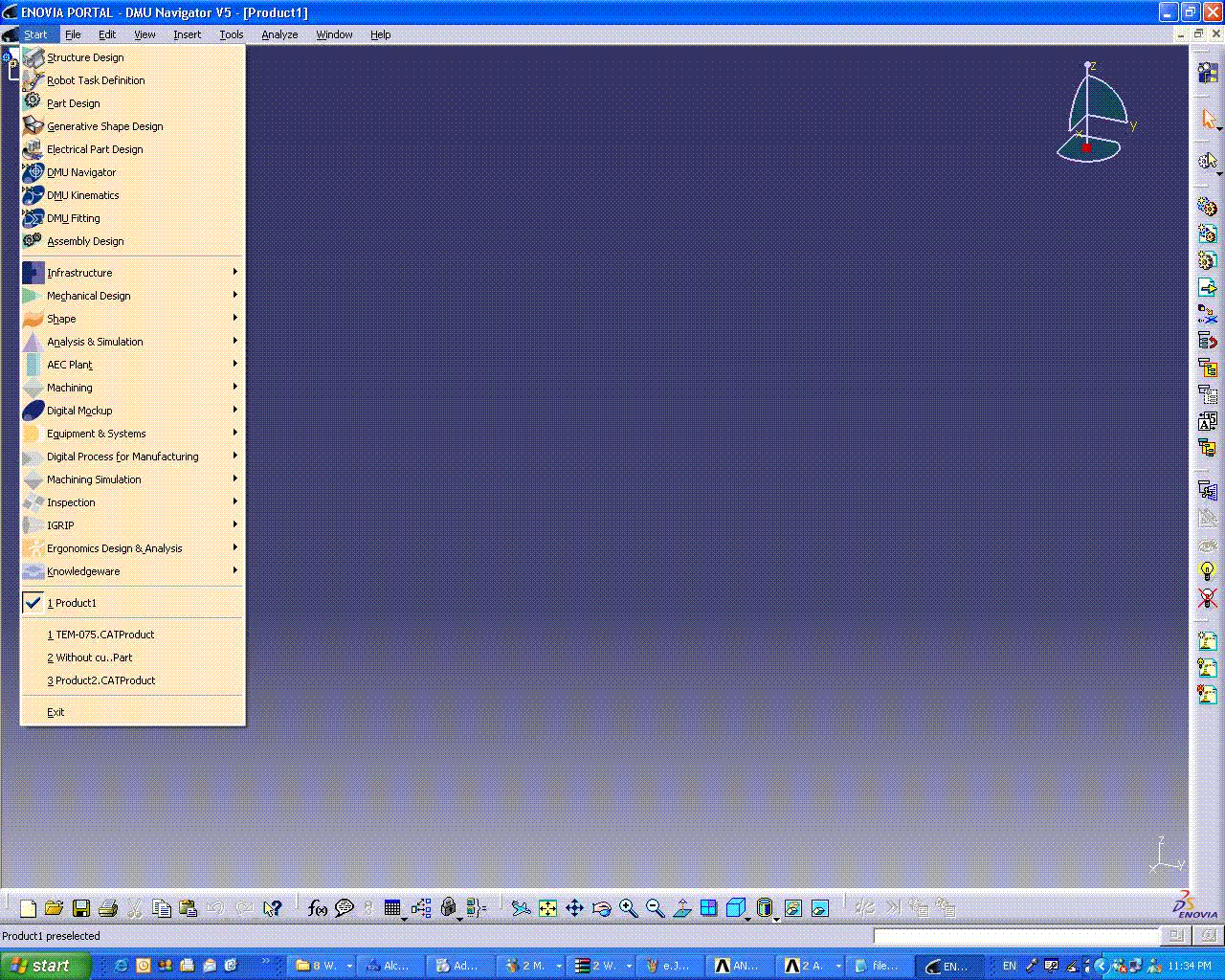Select Electrical Part Design workbench
The height and width of the screenshot is (980, 1225).
(133, 149)
